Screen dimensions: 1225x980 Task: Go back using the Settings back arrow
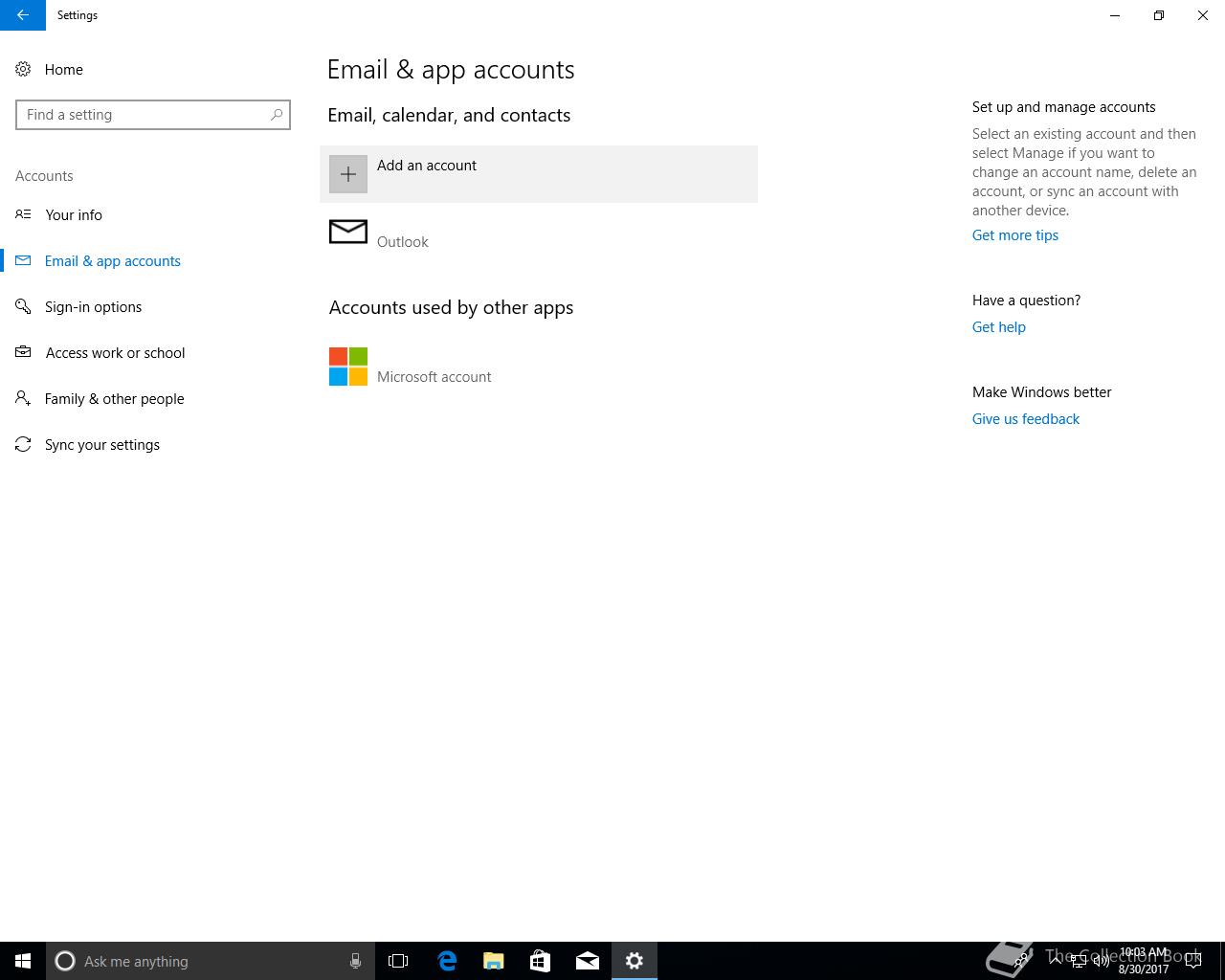[23, 15]
